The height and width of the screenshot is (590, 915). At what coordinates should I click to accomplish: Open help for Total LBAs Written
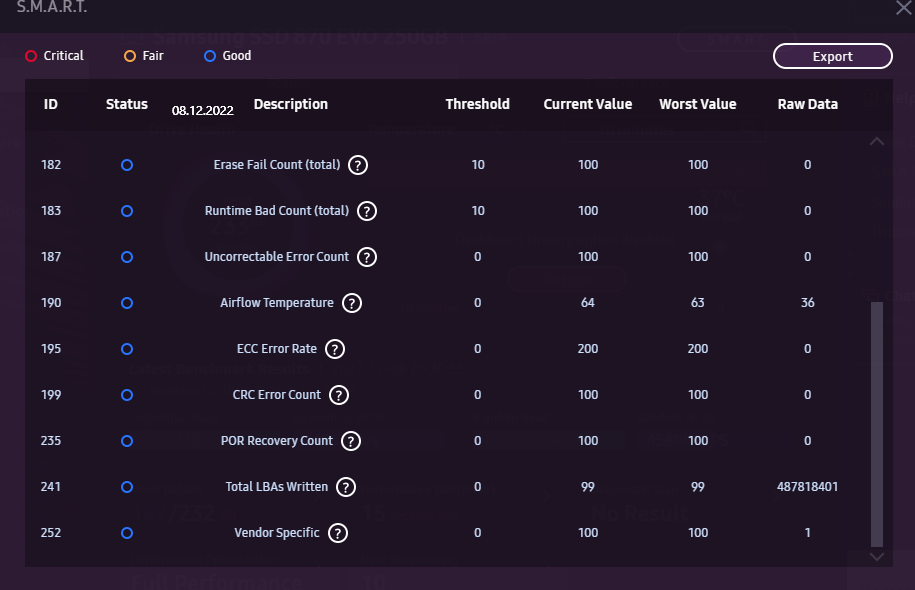pyautogui.click(x=346, y=487)
